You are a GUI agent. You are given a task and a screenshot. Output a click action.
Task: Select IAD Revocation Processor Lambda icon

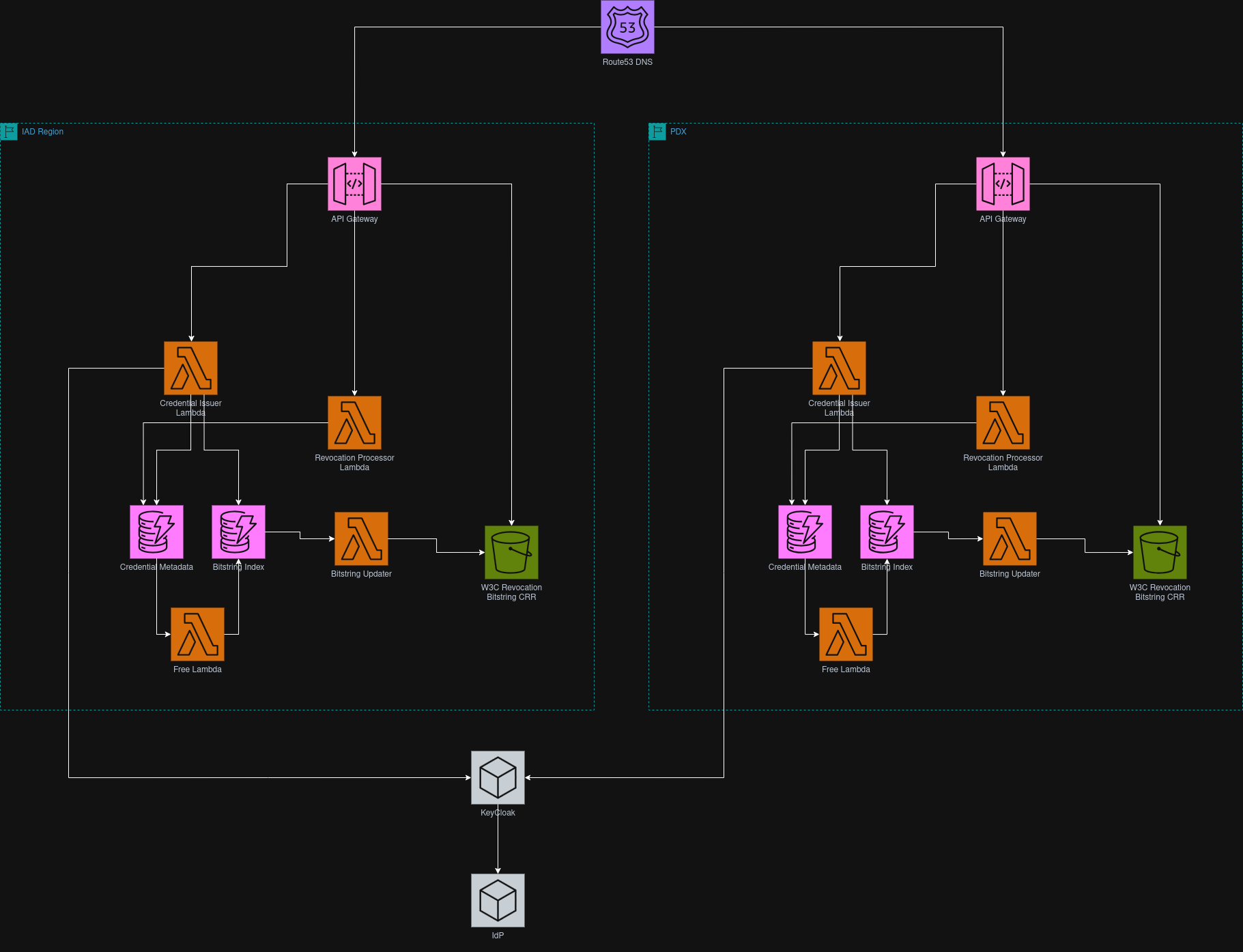354,423
